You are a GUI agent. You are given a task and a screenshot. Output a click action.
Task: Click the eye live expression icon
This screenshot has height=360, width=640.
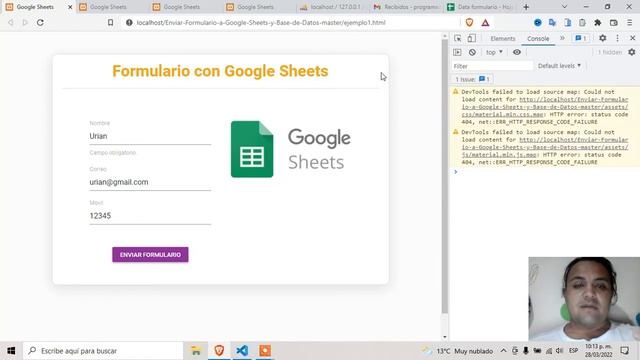(x=517, y=52)
